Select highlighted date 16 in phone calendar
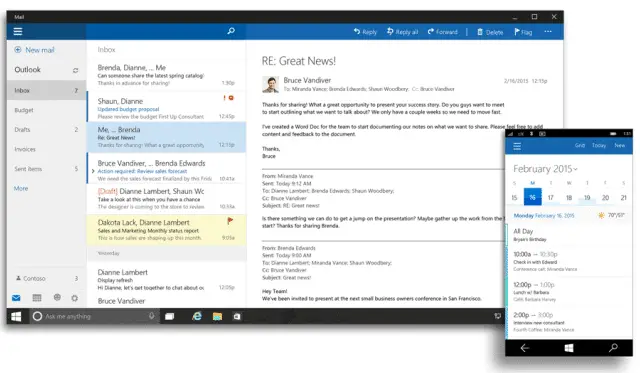Image resolution: width=640 pixels, height=373 pixels. pyautogui.click(x=533, y=197)
